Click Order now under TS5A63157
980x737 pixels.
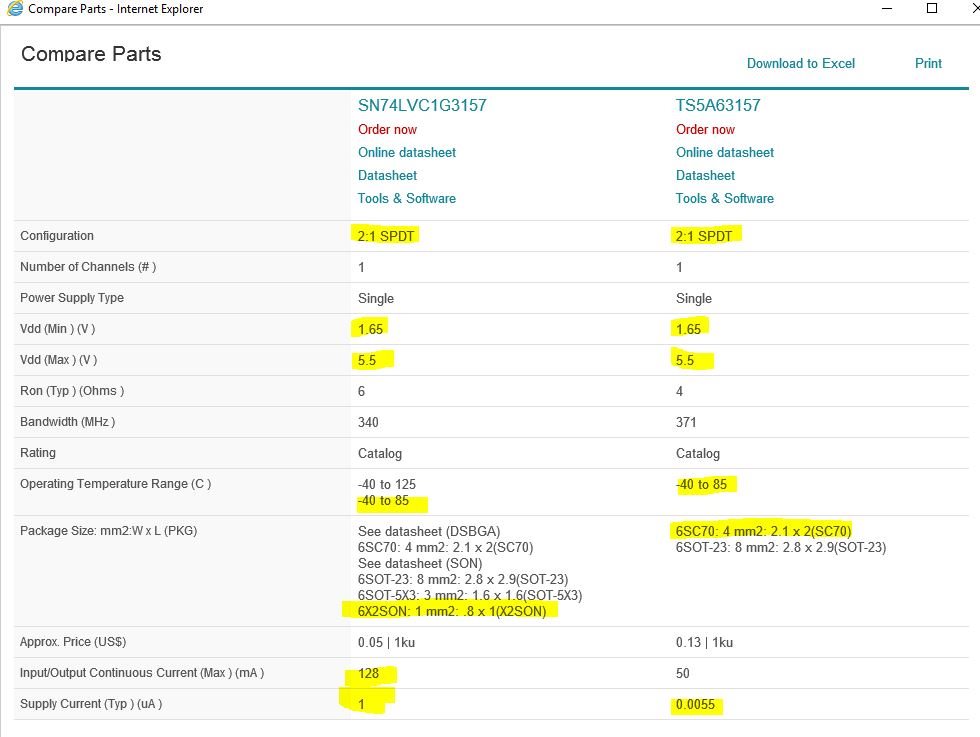tap(705, 129)
